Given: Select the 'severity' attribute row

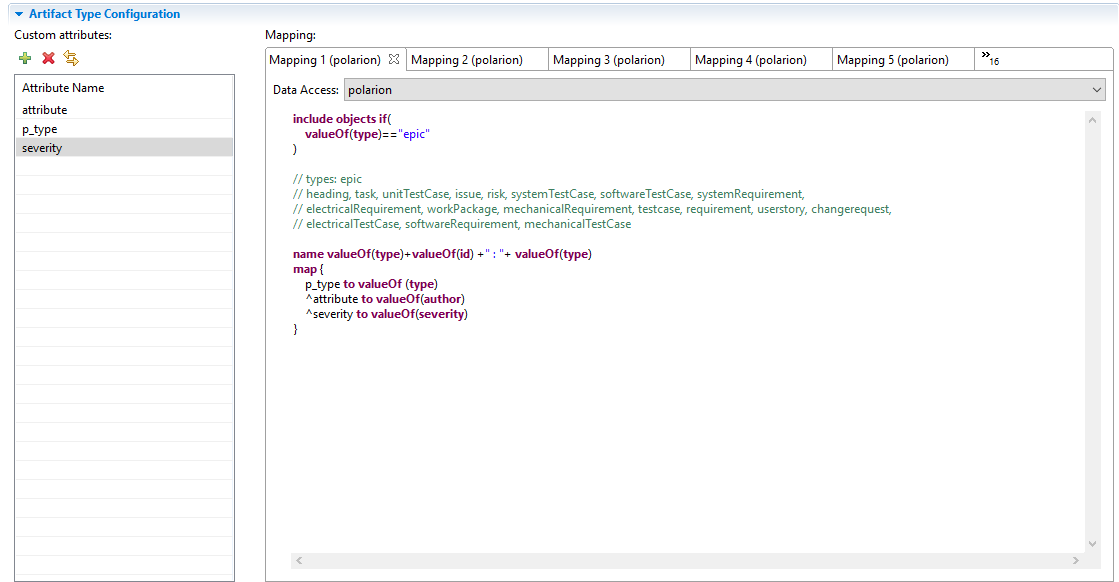Looking at the screenshot, I should (x=124, y=148).
